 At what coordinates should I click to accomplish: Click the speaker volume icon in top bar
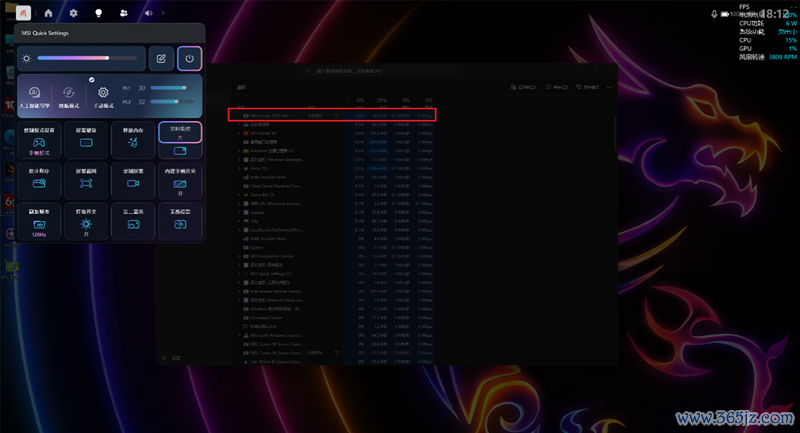pos(148,13)
